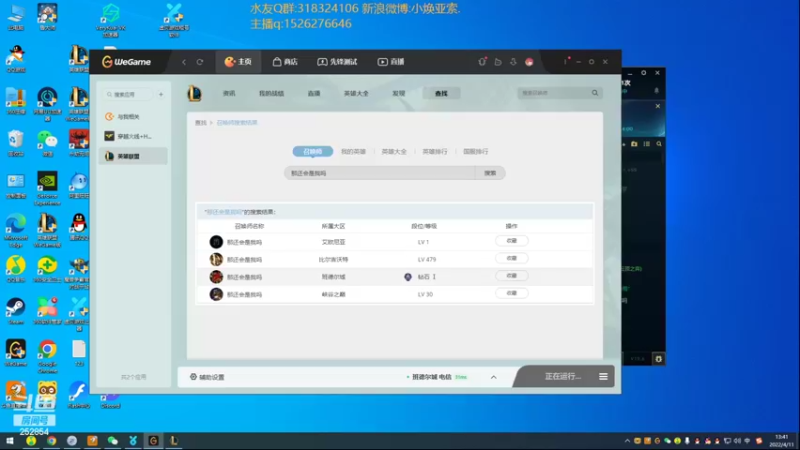Add an app with the sidebar plus button
This screenshot has height=450, width=800.
(x=161, y=94)
